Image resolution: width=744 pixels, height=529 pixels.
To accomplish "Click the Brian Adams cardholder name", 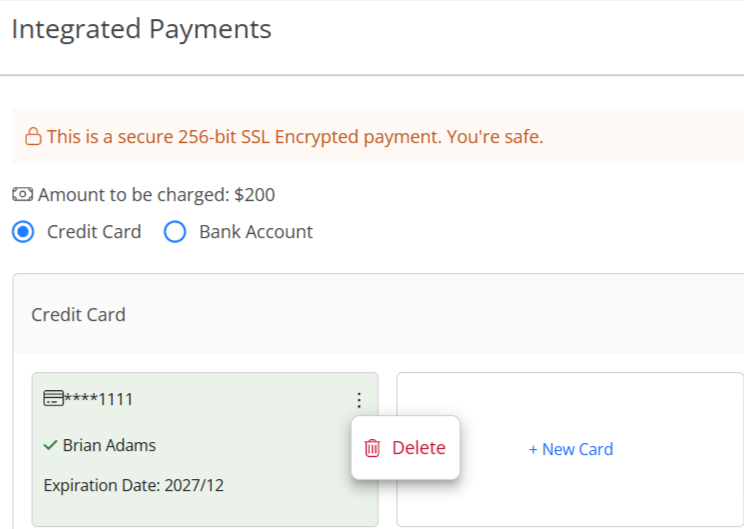I will tap(109, 445).
